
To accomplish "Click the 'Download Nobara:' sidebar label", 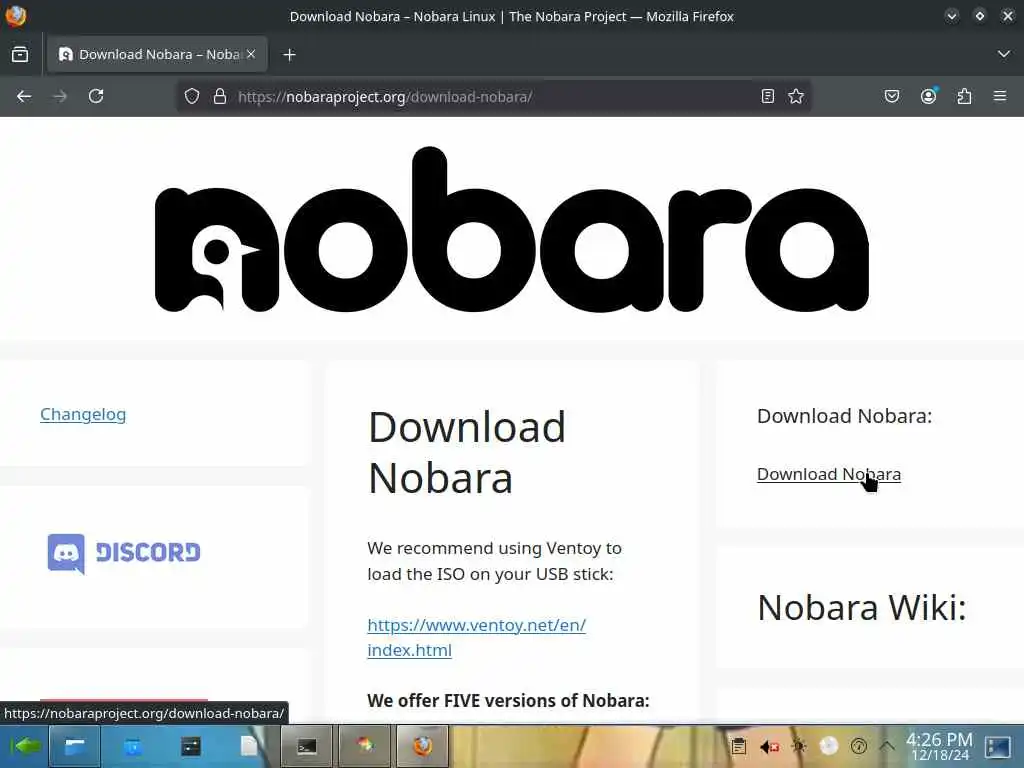I will point(844,416).
